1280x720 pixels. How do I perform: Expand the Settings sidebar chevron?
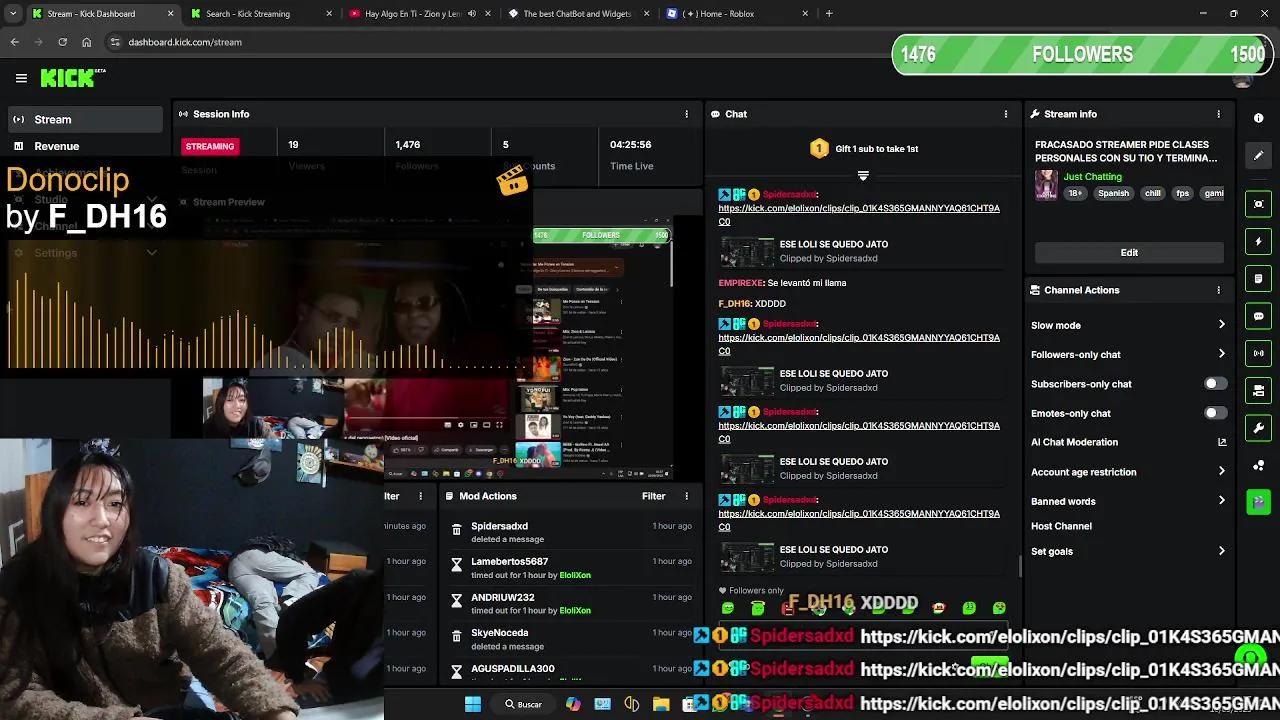pyautogui.click(x=152, y=253)
